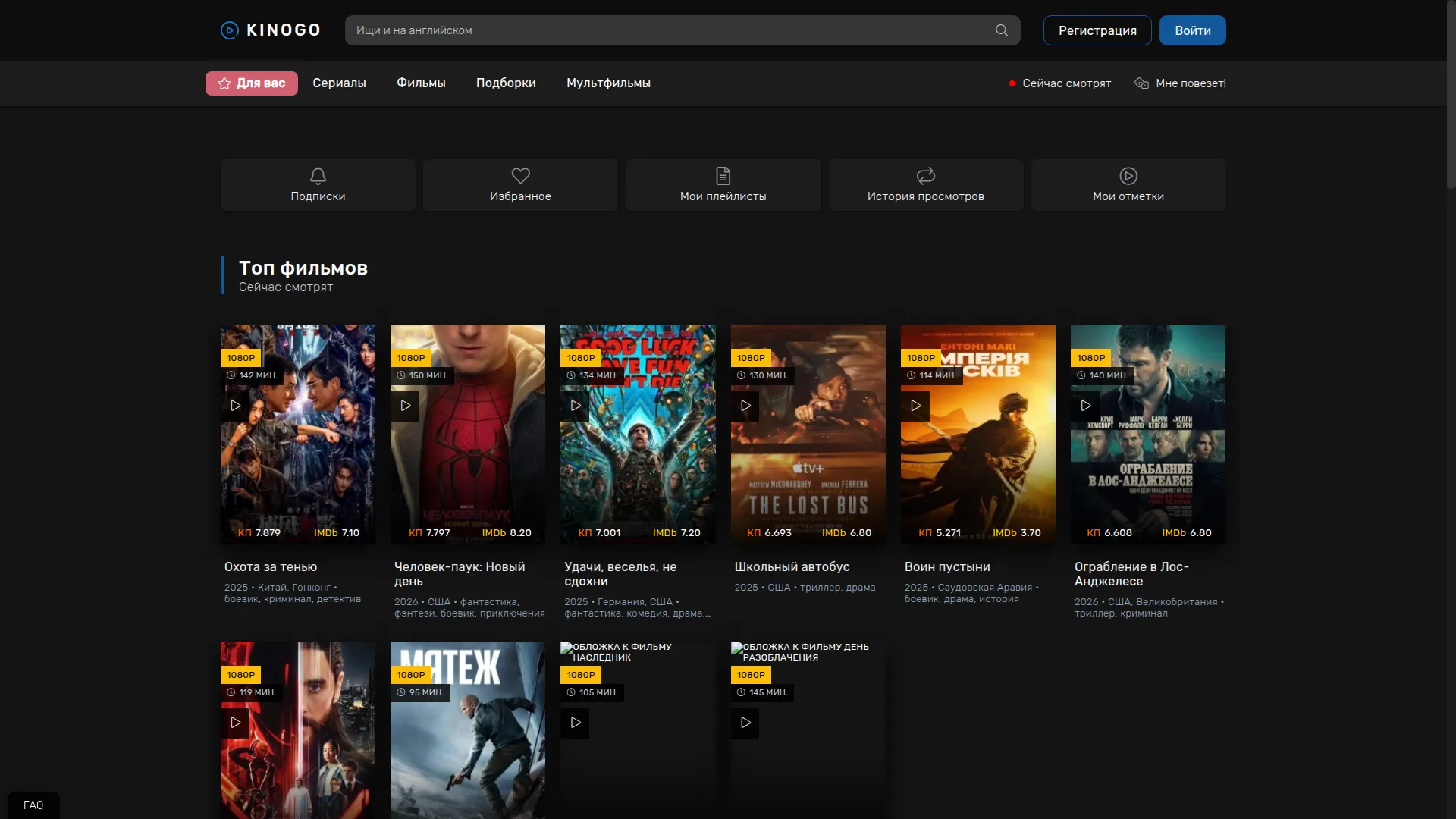The width and height of the screenshot is (1456, 819).
Task: Click the Регистрация button
Action: (x=1097, y=30)
